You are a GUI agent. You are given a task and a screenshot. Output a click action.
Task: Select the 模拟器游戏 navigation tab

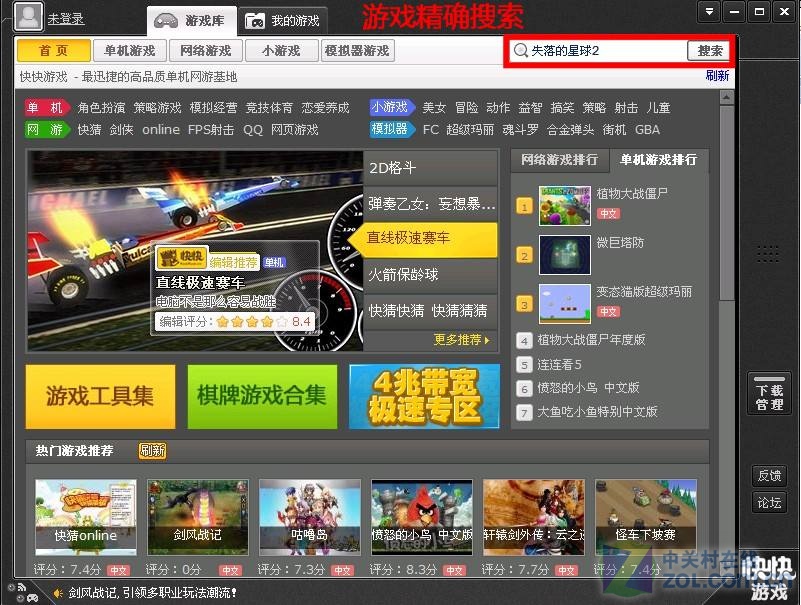[x=357, y=51]
